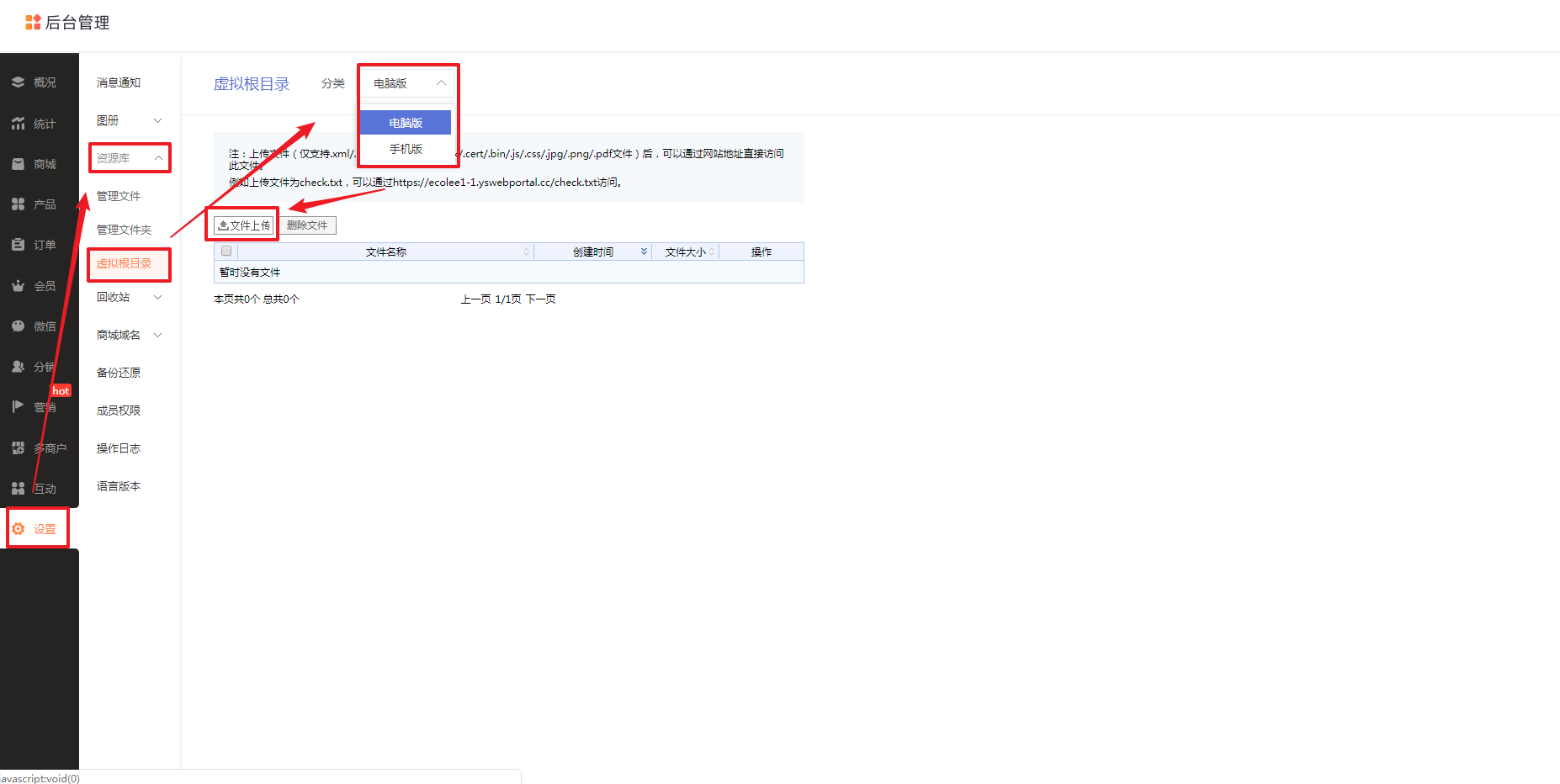Open 管理文件 menu item
1560x784 pixels.
119,196
